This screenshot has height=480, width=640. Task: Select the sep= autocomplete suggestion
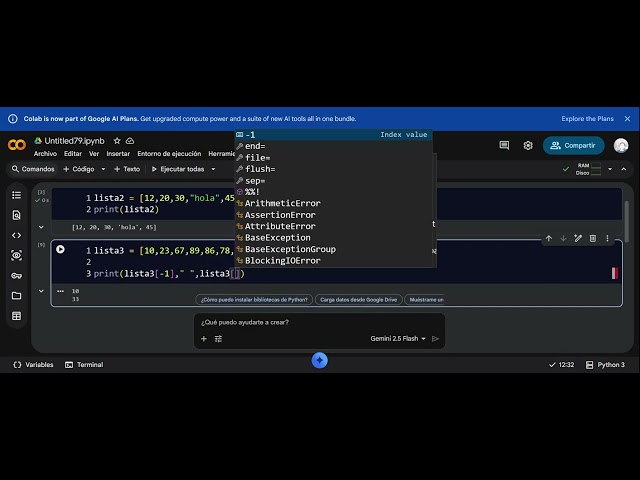[x=333, y=180]
